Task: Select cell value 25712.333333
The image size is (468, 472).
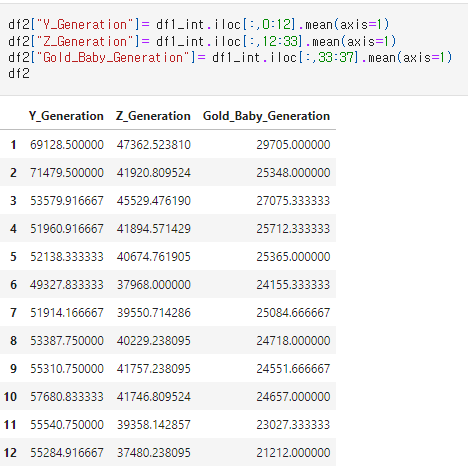Action: (x=293, y=229)
